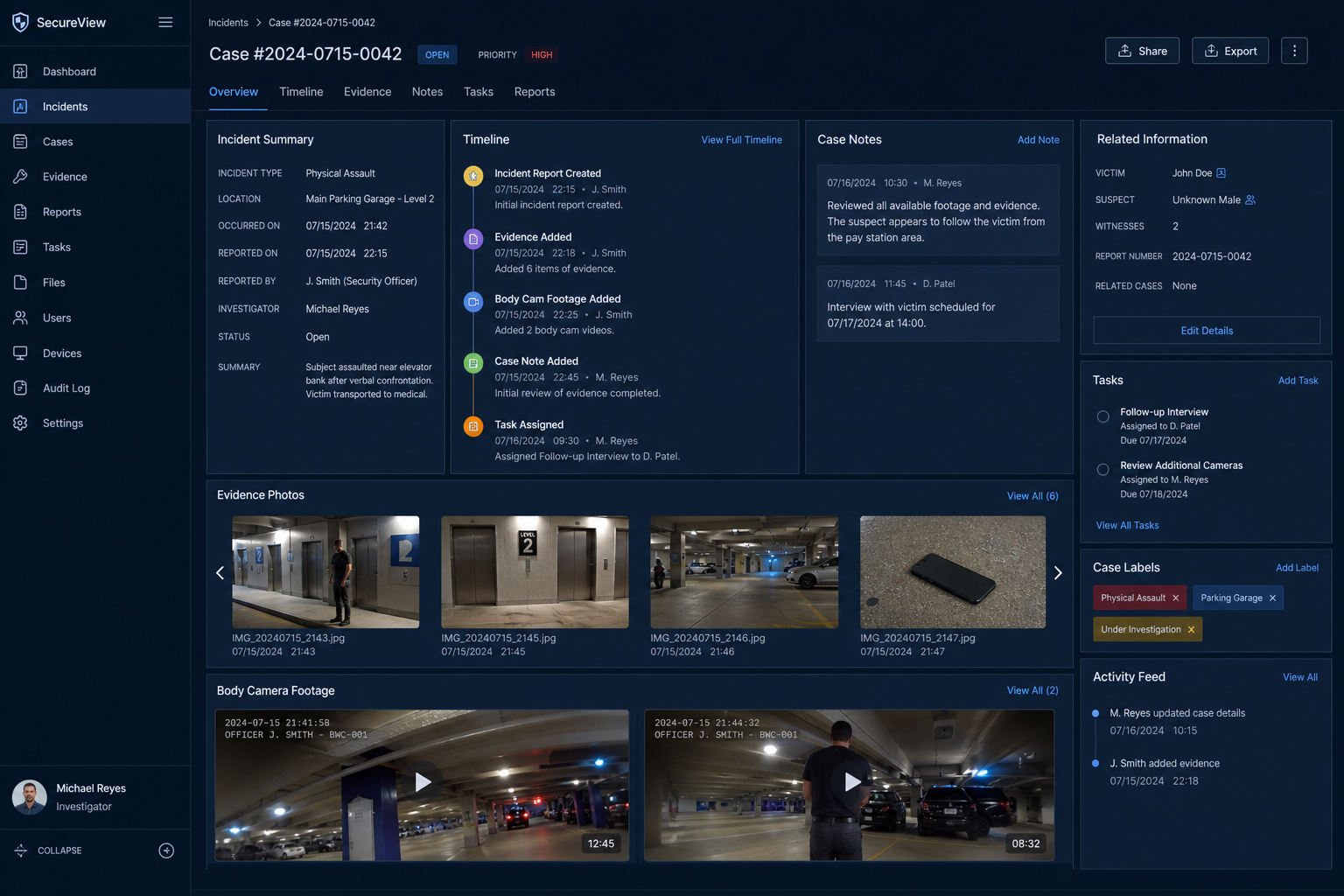
Task: Click the plus circle icon beside Collapse
Action: [x=166, y=850]
